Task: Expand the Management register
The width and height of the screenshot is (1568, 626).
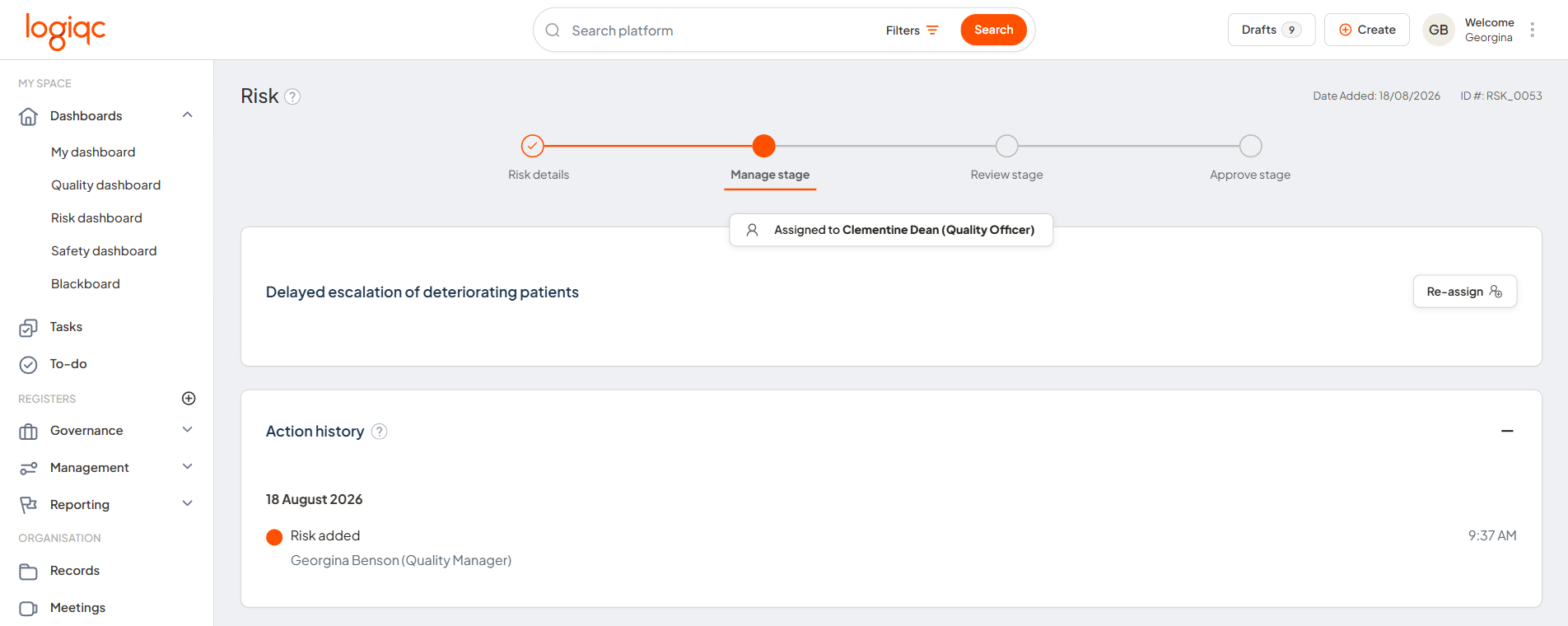Action: point(188,467)
